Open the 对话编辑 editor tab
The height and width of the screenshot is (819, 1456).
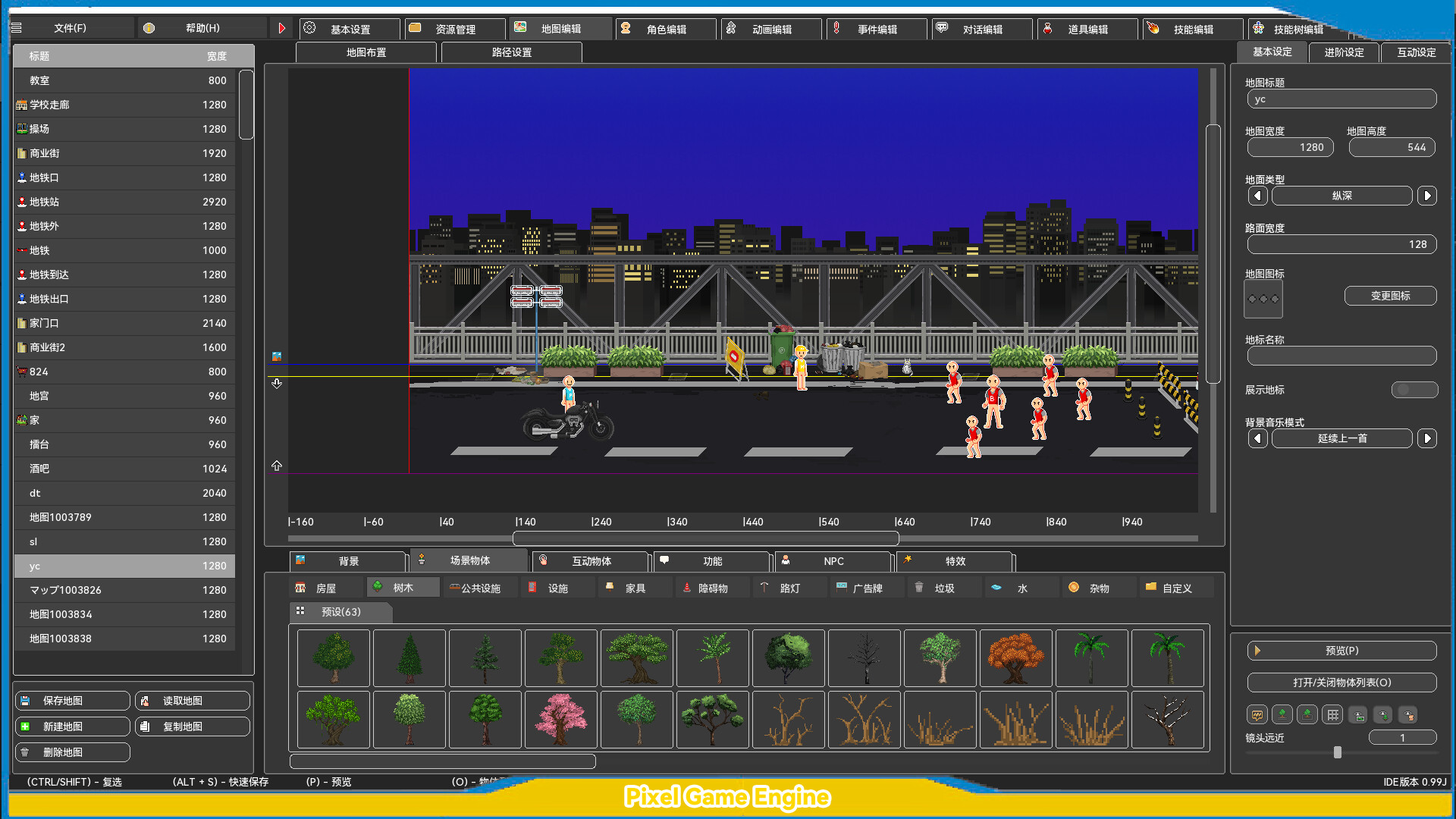point(981,29)
